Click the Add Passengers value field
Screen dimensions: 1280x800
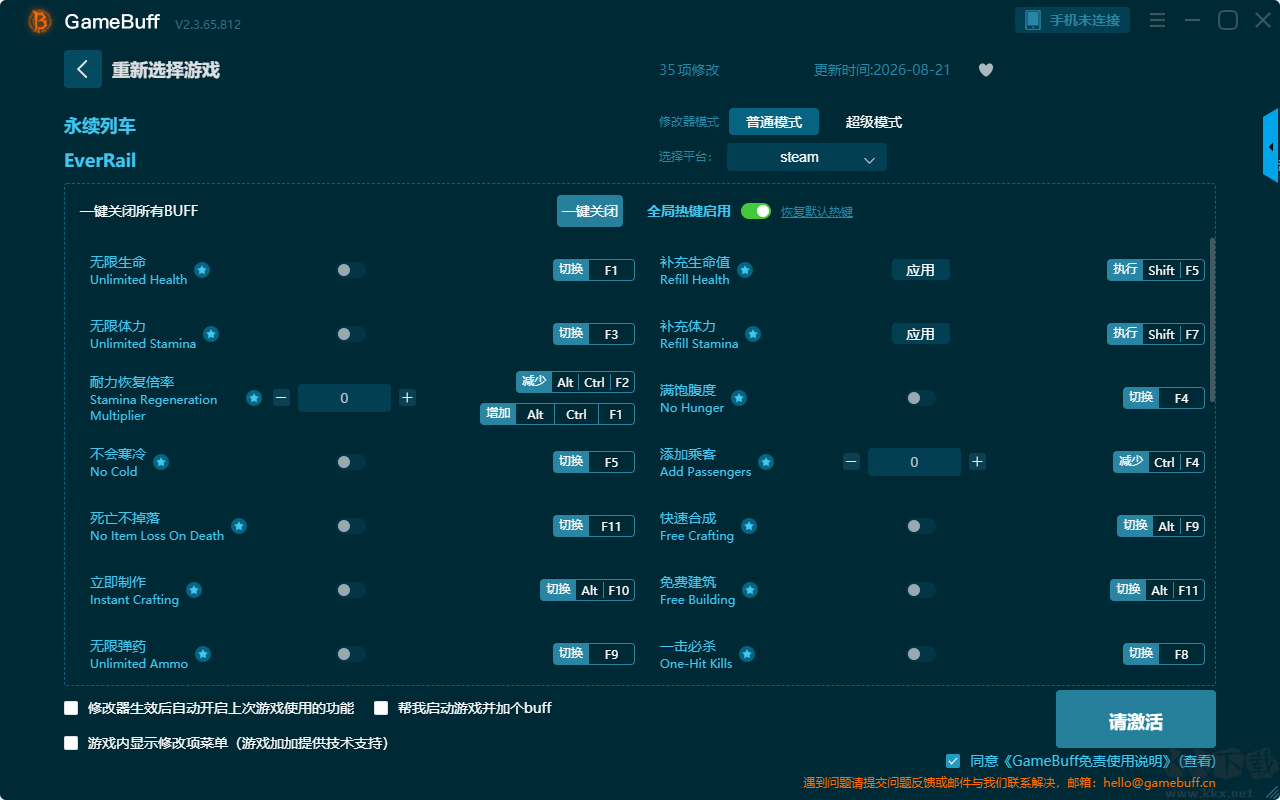pos(914,462)
